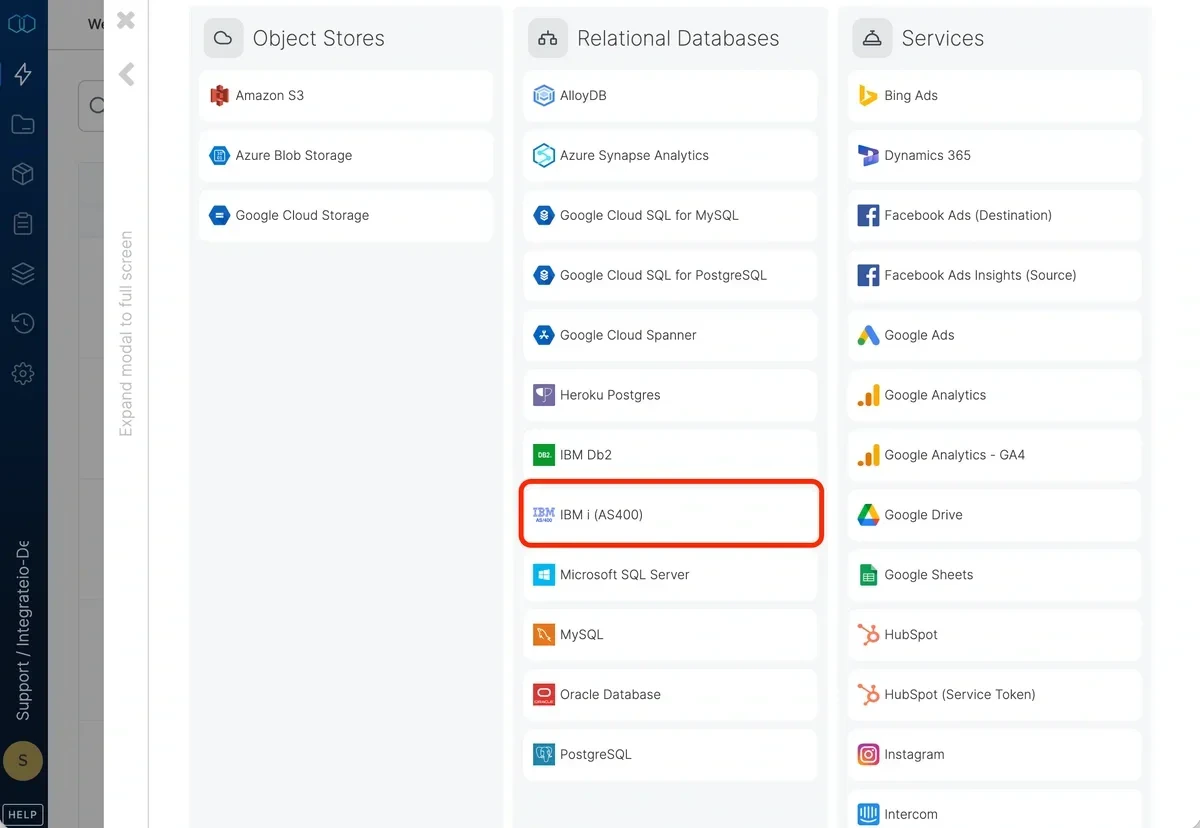The width and height of the screenshot is (1200, 828).
Task: Click the Relational Databases header icon
Action: (x=547, y=38)
